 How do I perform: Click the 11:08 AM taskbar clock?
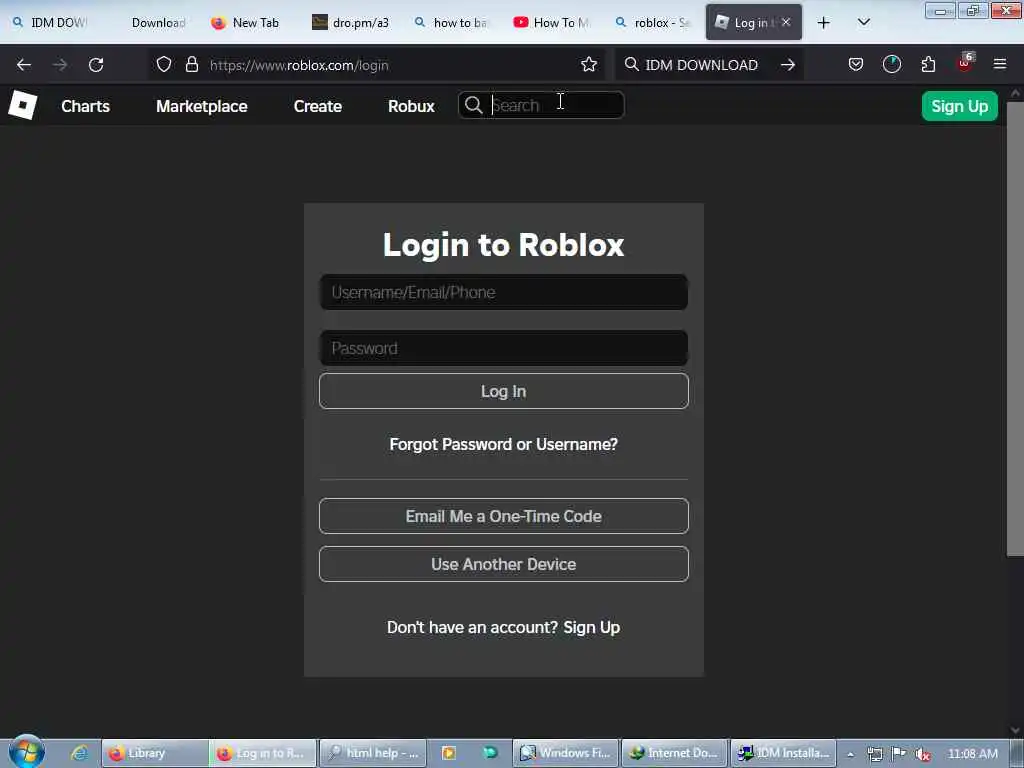point(972,754)
